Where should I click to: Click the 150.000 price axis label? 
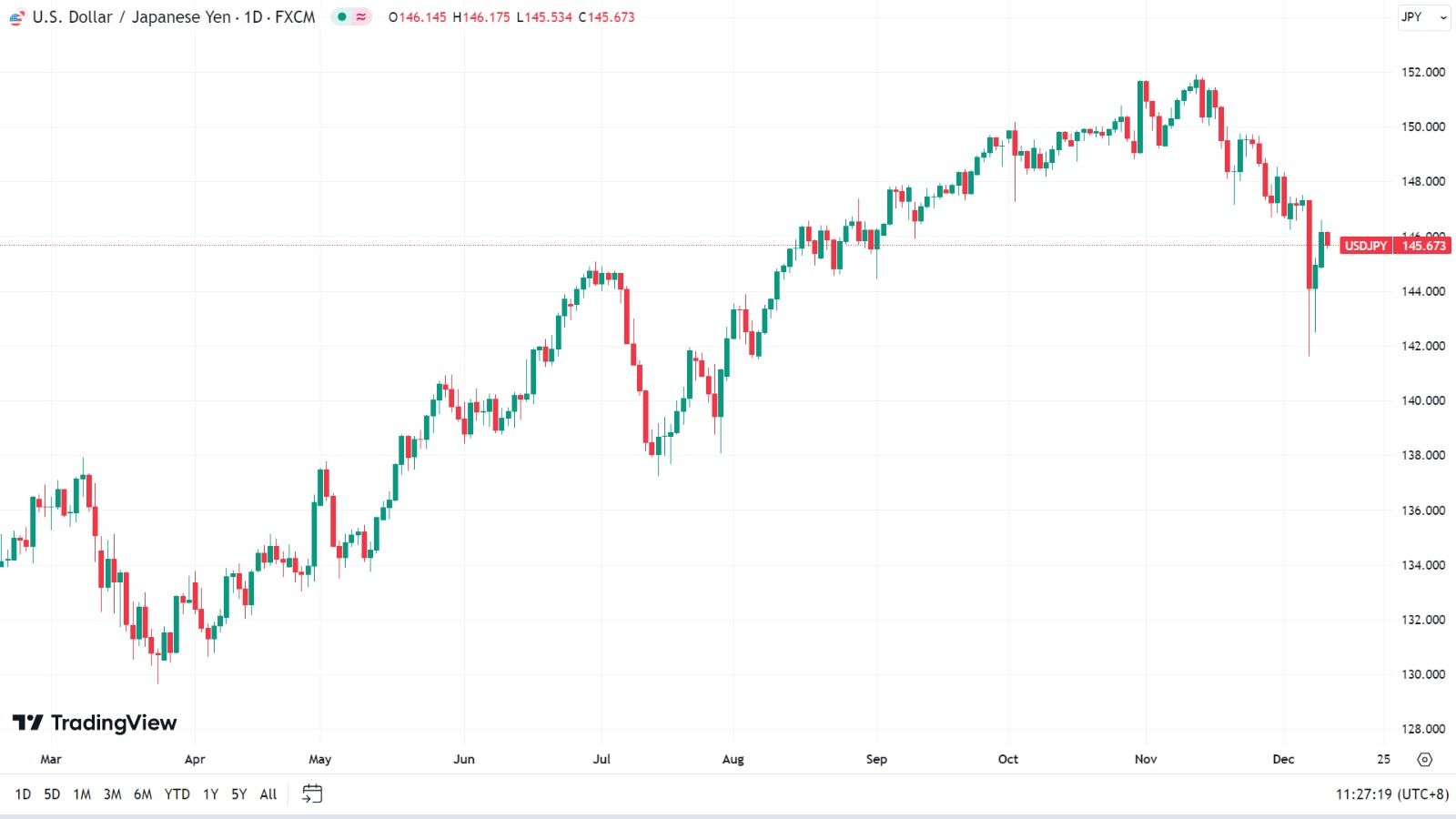pos(1423,126)
